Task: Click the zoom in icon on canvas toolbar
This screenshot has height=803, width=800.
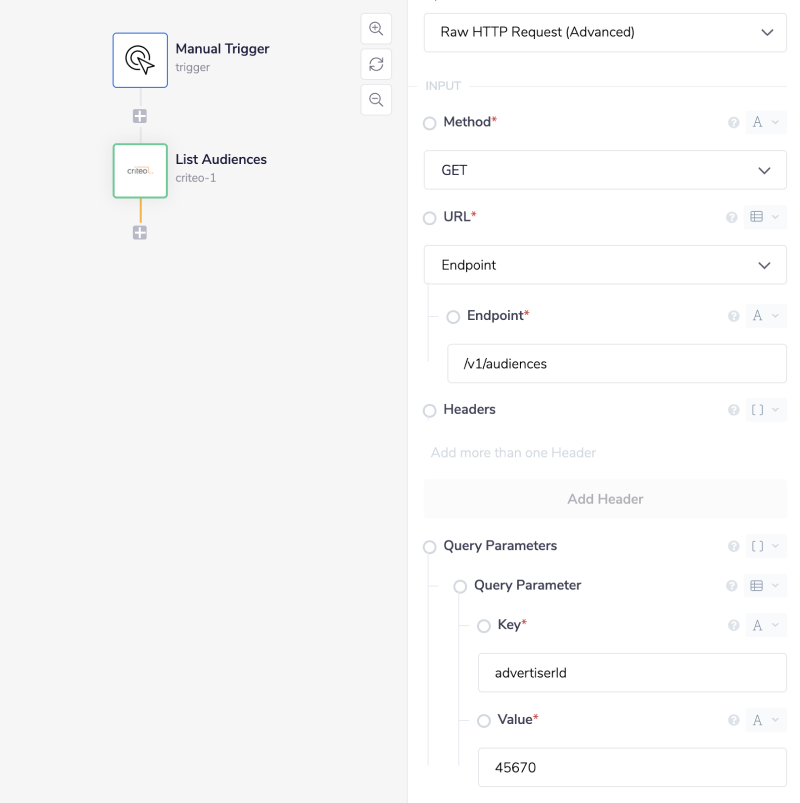Action: 376,28
